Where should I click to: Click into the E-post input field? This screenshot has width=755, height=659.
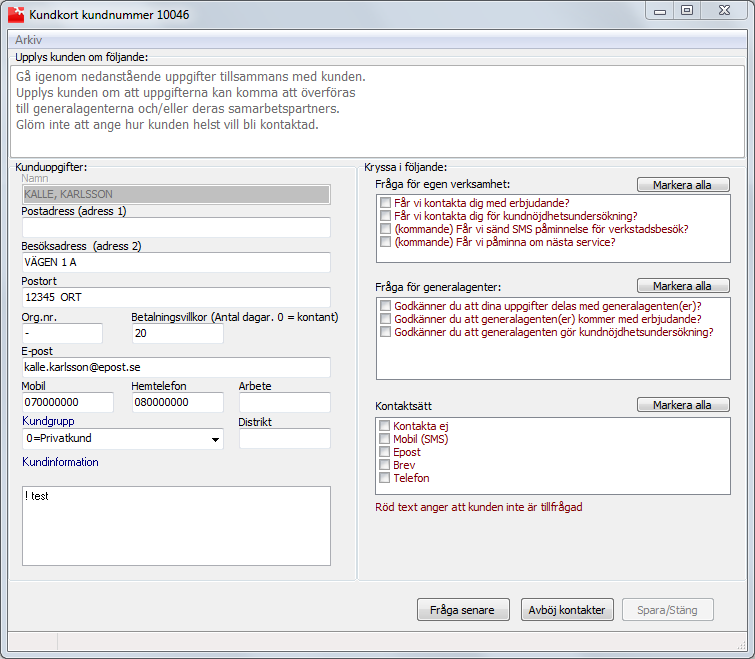pos(176,367)
